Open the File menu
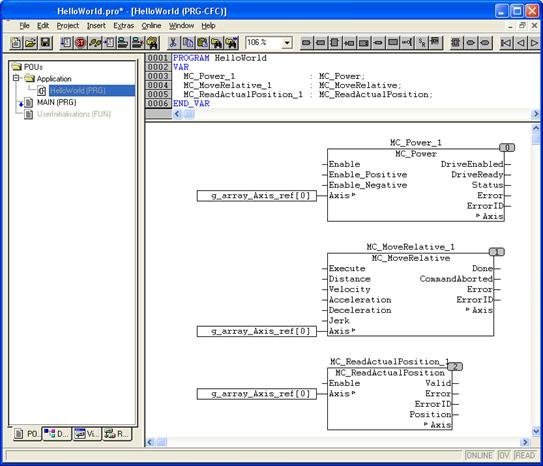The image size is (543, 466). point(24,26)
